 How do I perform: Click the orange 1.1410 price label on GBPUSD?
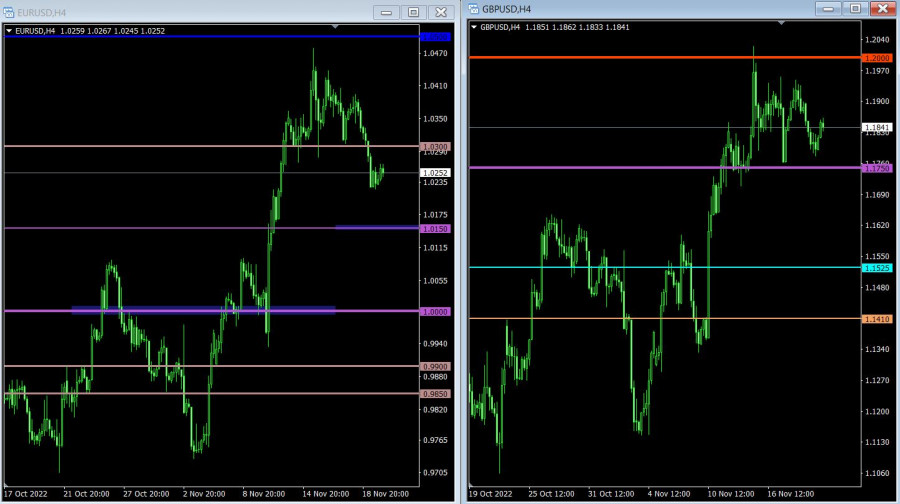[x=877, y=319]
